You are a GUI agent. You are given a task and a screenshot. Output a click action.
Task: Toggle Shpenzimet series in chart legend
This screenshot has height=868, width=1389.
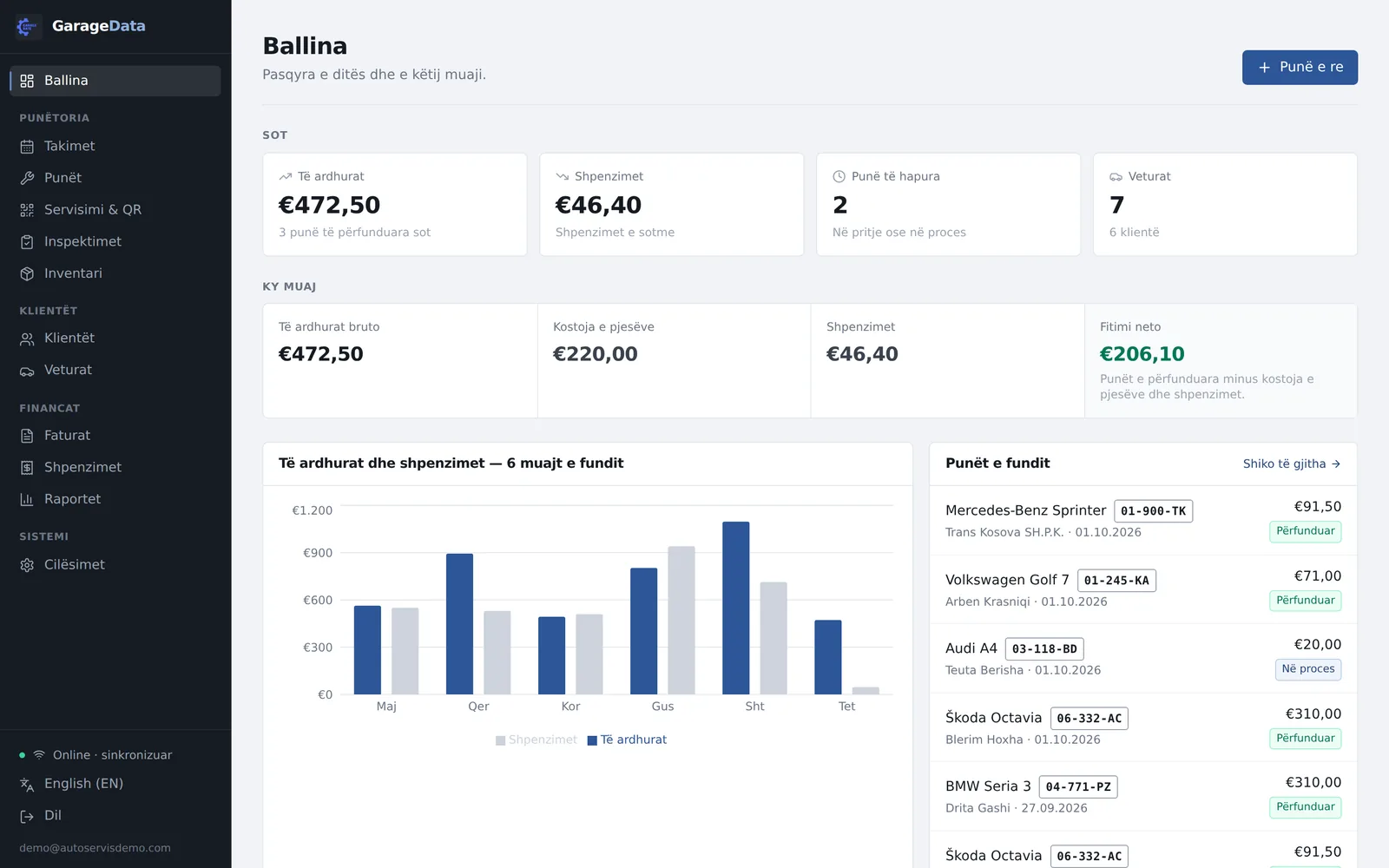coord(536,740)
